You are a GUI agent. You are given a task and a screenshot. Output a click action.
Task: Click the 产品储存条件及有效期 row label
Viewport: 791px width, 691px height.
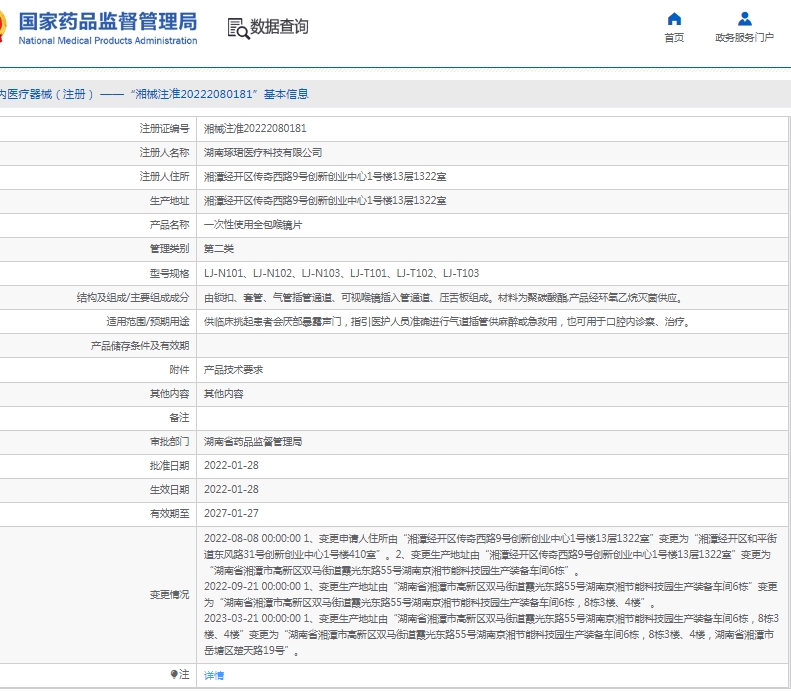coord(140,346)
